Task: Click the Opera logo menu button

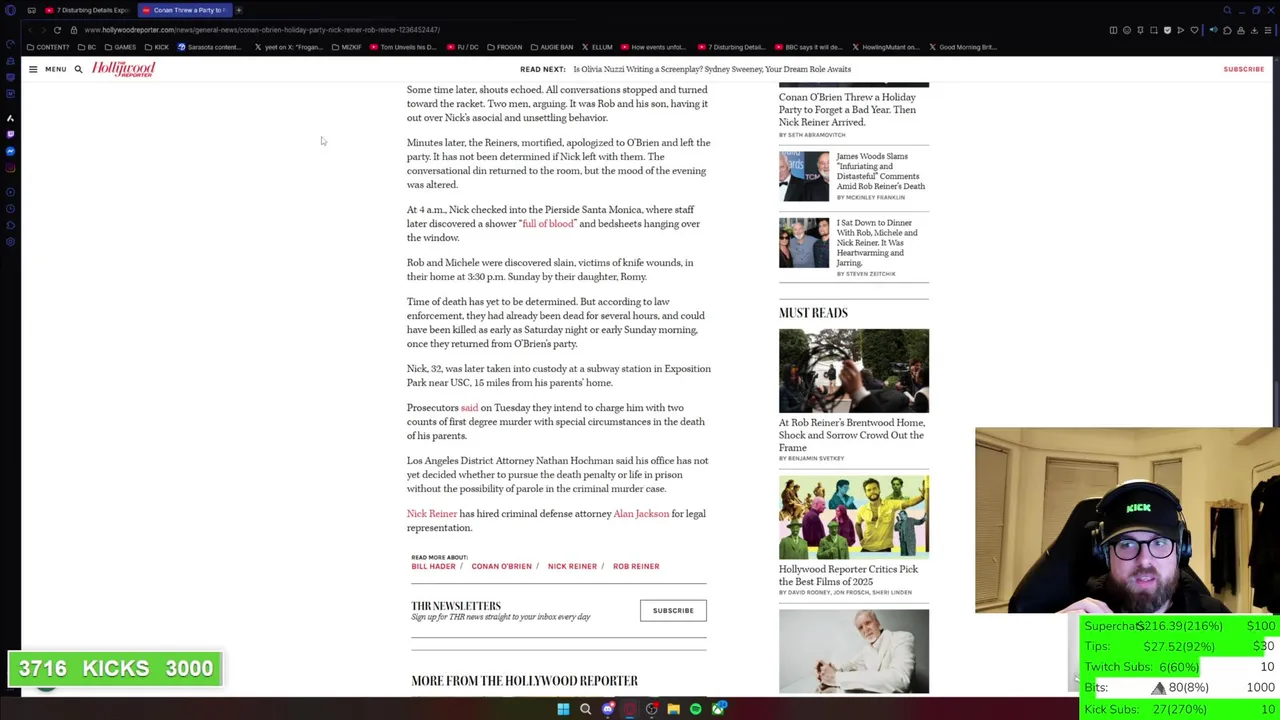Action: click(10, 10)
